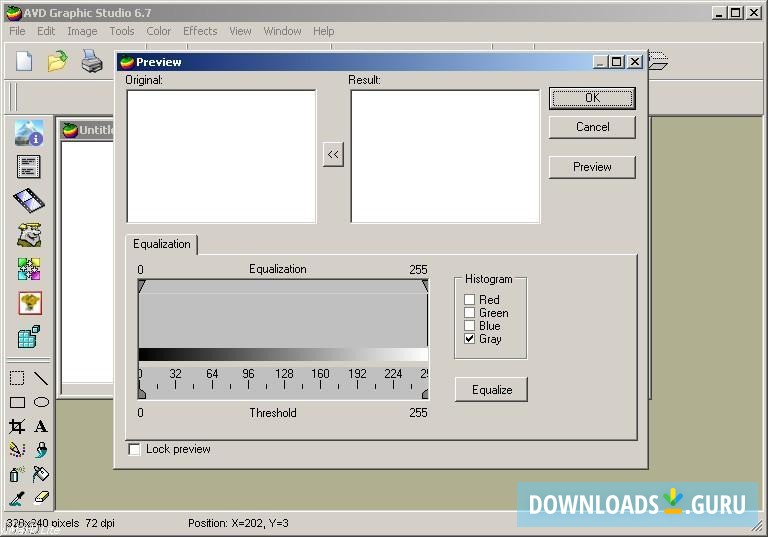Click the red-framed flower picture icon

(x=30, y=303)
